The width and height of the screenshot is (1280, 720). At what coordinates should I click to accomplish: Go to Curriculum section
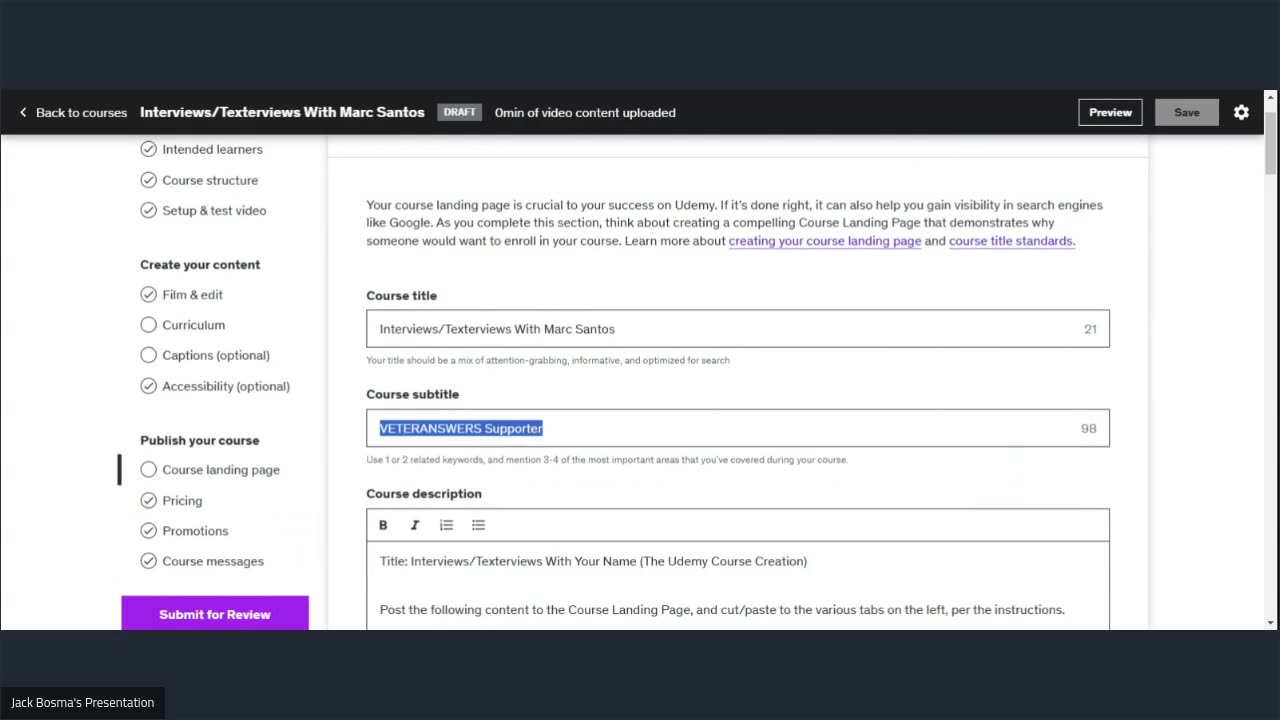[x=194, y=325]
